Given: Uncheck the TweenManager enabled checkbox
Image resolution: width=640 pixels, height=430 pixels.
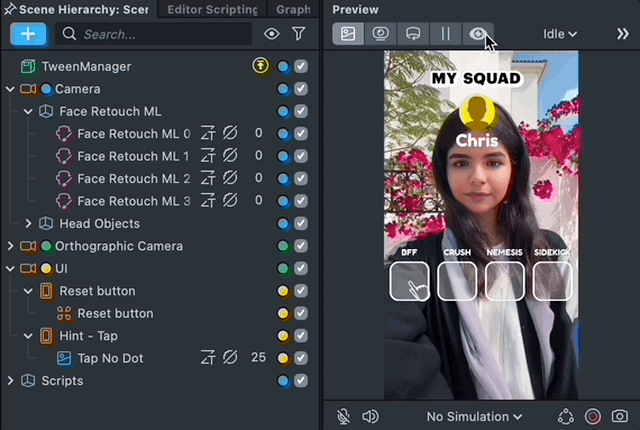Looking at the screenshot, I should tap(301, 67).
